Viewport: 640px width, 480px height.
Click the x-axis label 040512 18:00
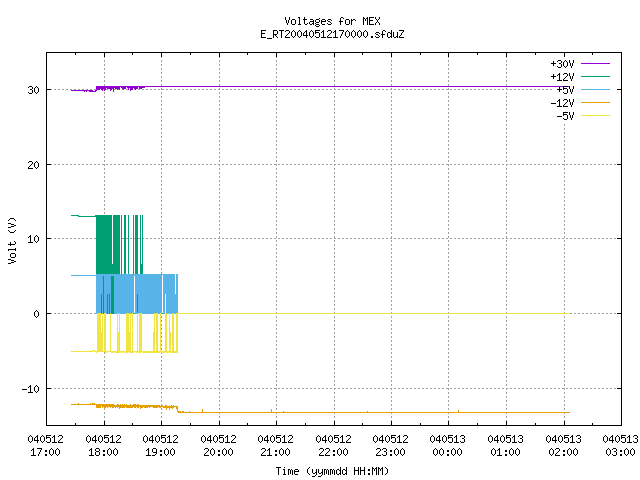tap(103, 445)
